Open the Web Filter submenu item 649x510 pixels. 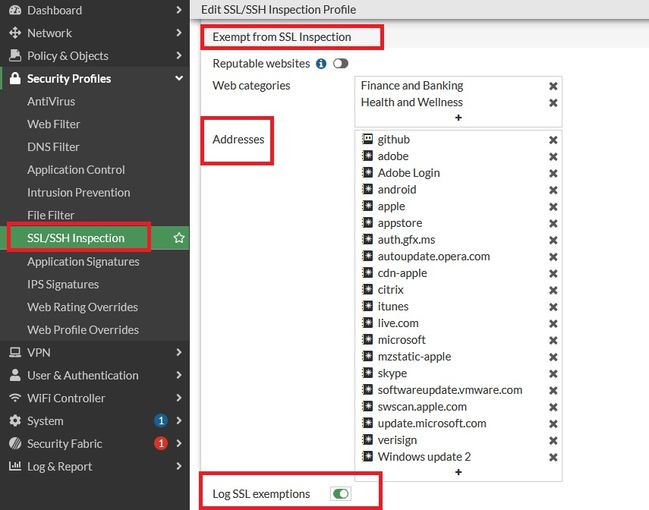(54, 124)
